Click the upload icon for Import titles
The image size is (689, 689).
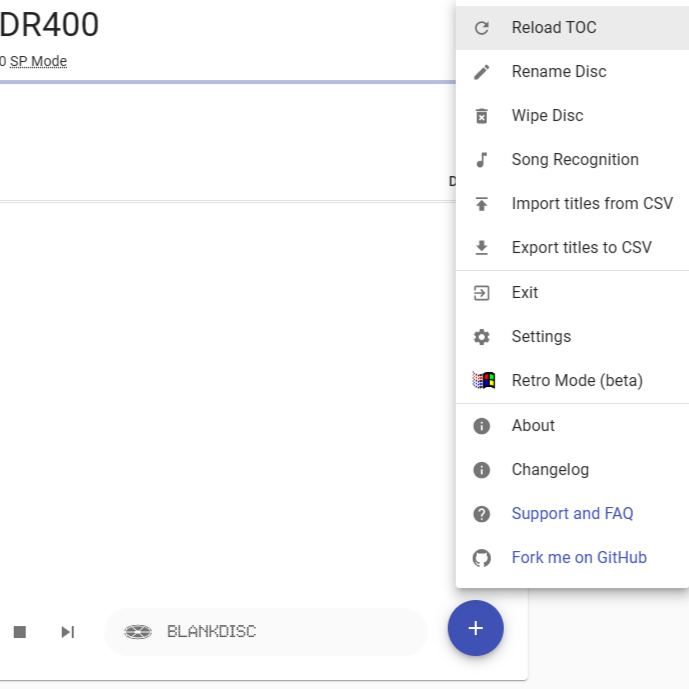(x=481, y=204)
